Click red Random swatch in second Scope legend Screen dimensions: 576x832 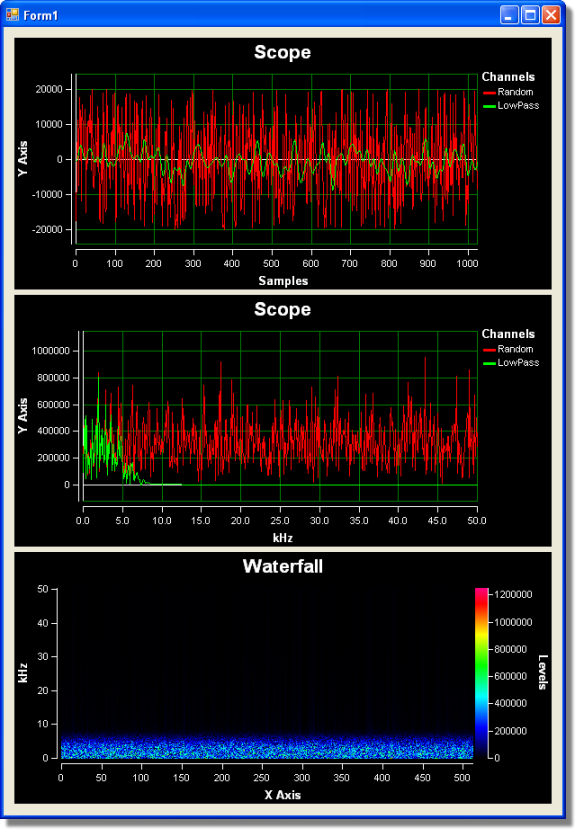point(489,350)
